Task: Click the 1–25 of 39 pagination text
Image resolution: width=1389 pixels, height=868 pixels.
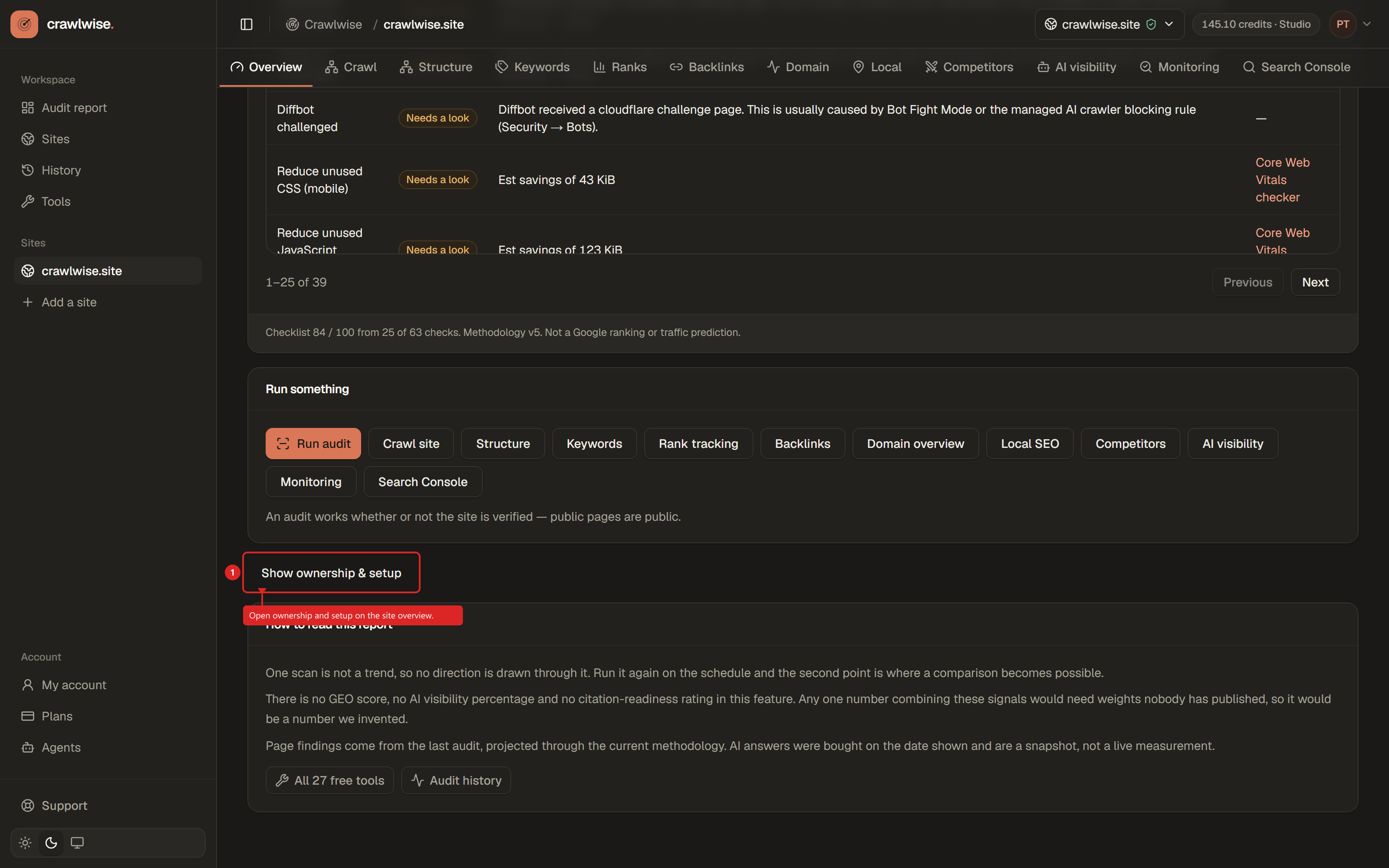Action: point(296,283)
